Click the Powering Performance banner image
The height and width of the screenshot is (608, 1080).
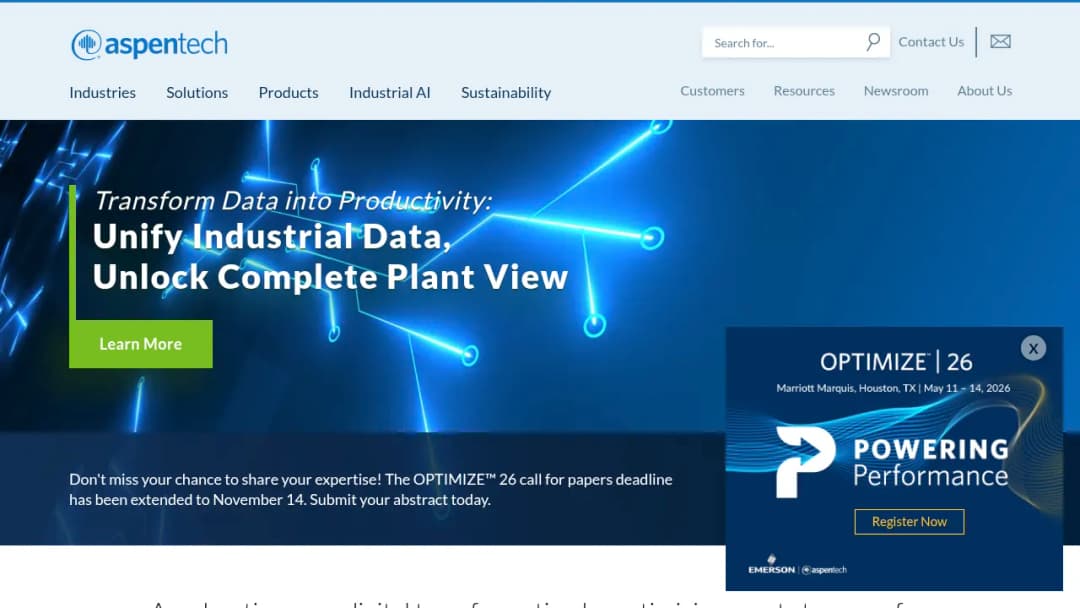[x=893, y=461]
